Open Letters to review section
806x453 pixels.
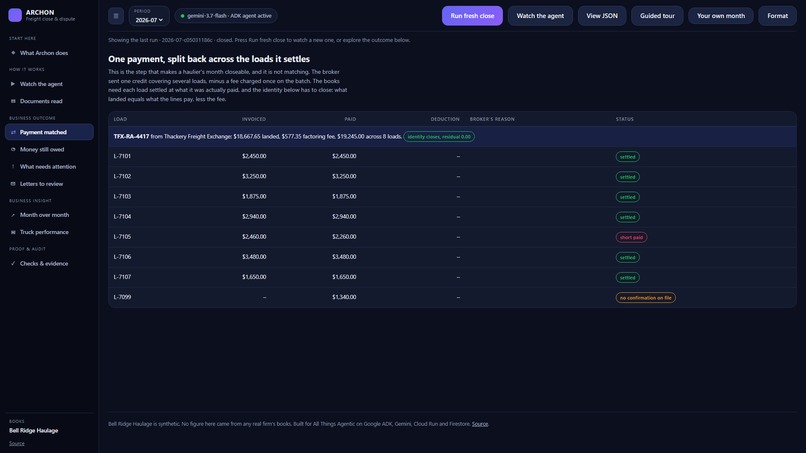pyautogui.click(x=49, y=184)
